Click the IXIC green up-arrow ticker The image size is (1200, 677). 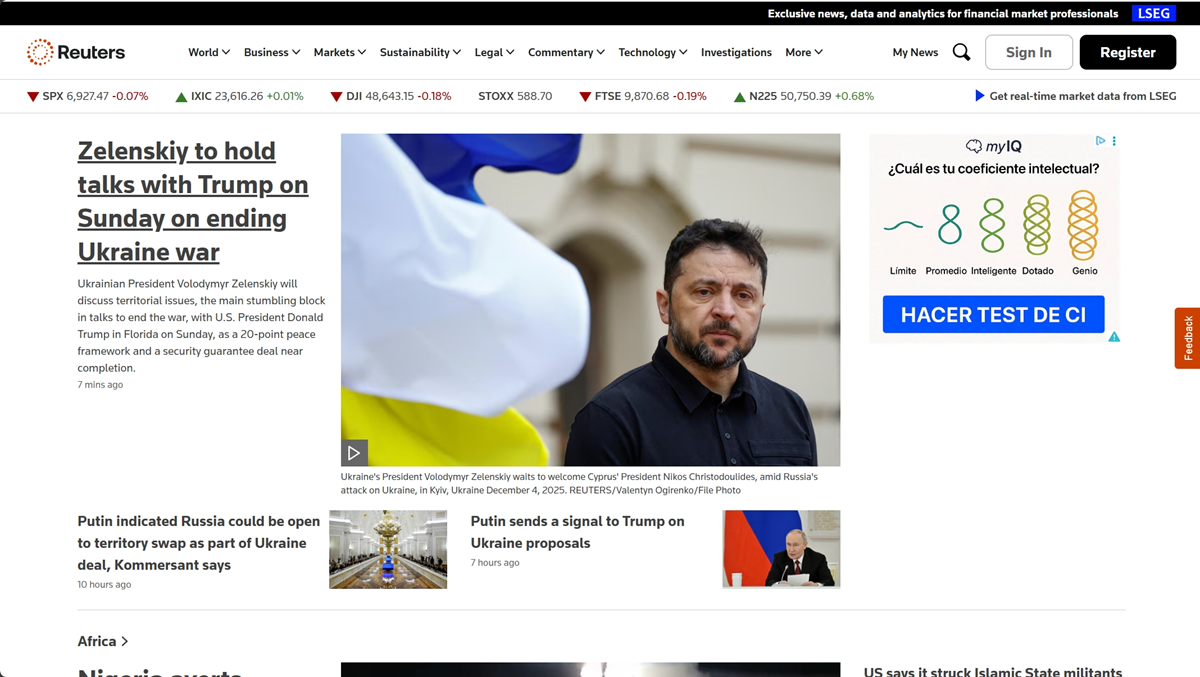(x=181, y=97)
